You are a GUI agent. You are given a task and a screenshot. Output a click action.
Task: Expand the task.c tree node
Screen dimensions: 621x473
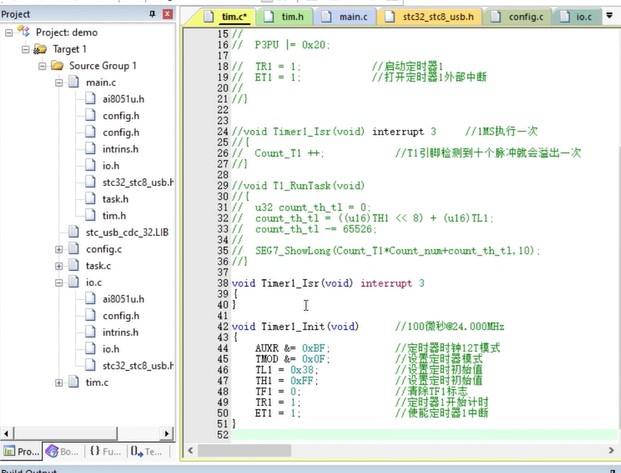point(60,266)
